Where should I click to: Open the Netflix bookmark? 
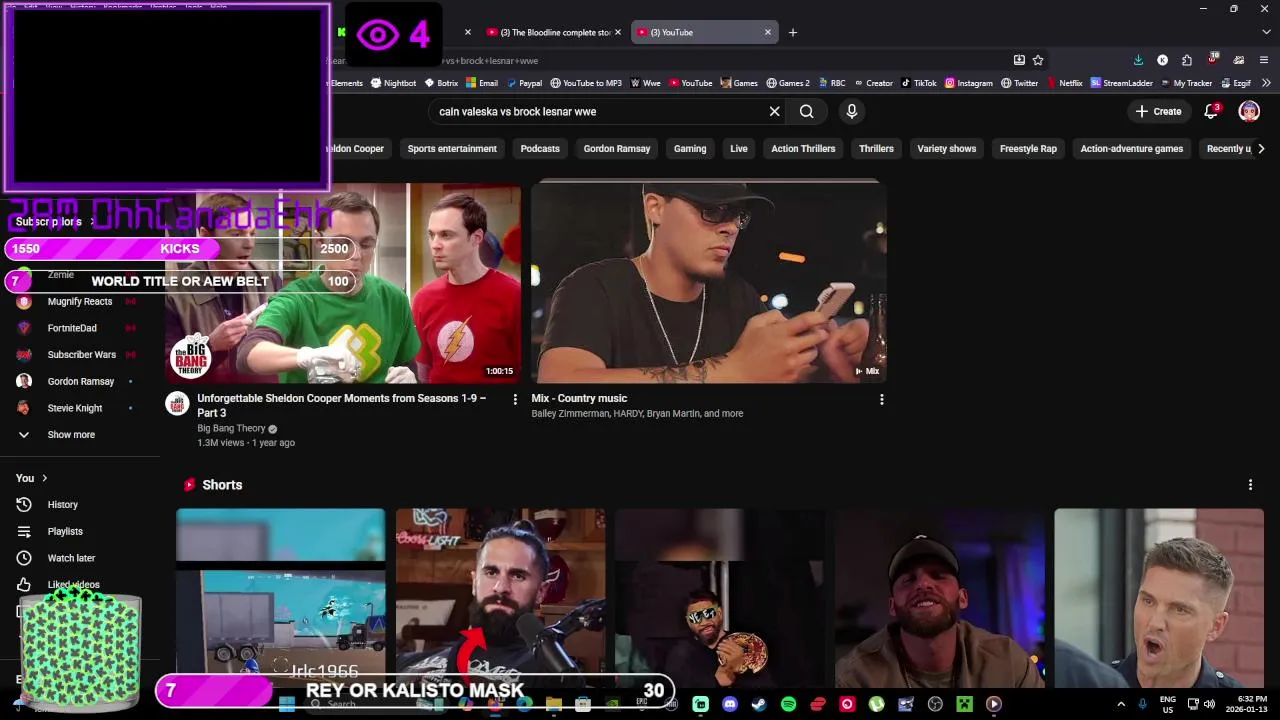coord(1064,83)
